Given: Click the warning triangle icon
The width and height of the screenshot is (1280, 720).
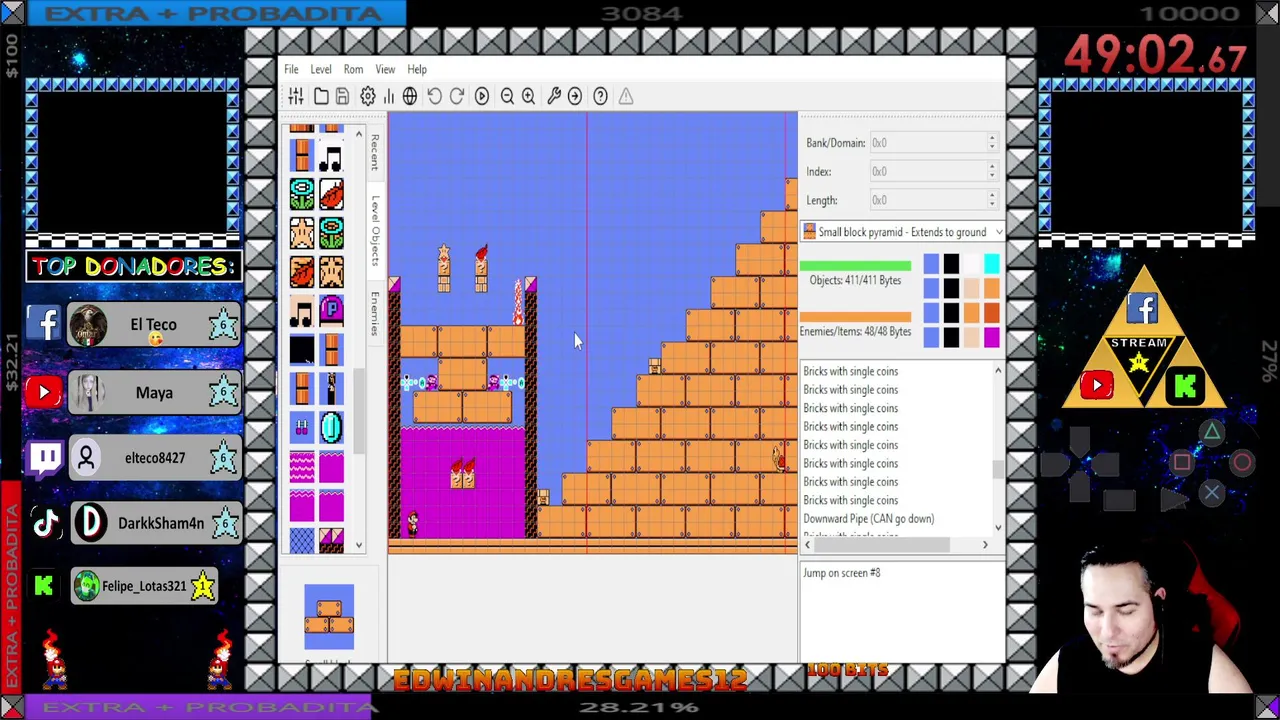Looking at the screenshot, I should [x=626, y=96].
